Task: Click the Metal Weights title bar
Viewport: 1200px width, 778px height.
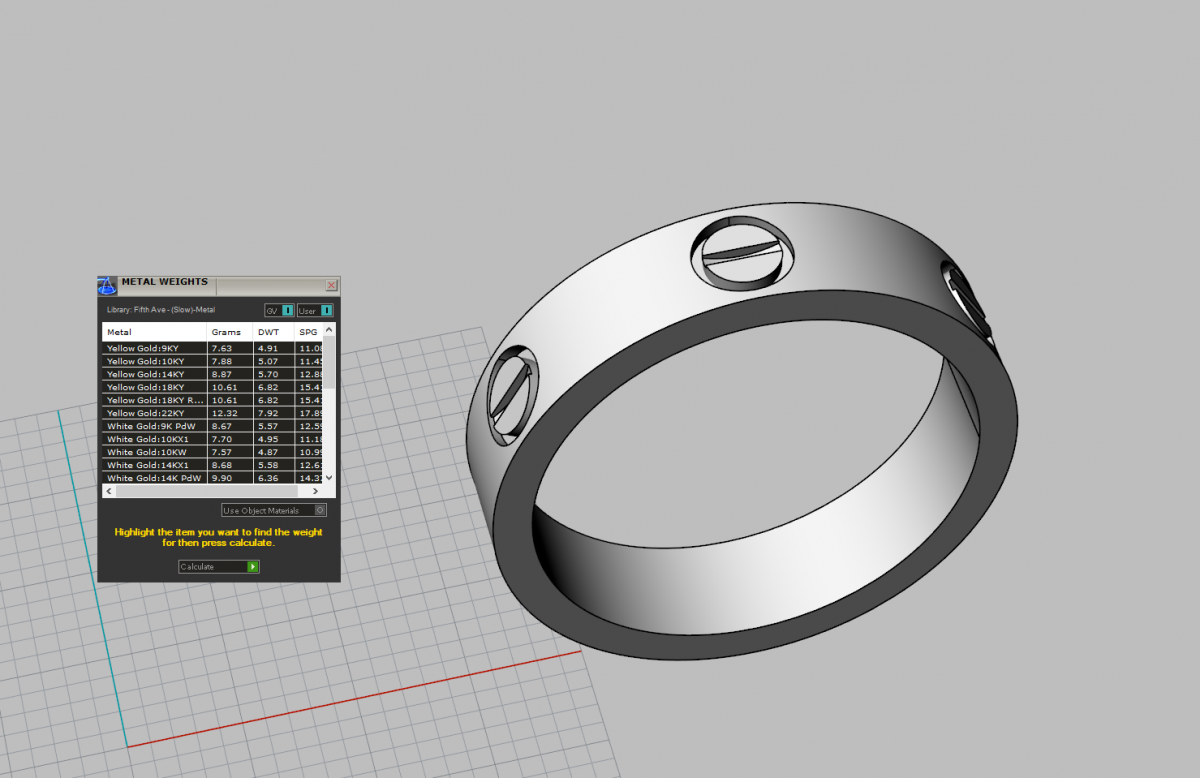Action: click(218, 285)
